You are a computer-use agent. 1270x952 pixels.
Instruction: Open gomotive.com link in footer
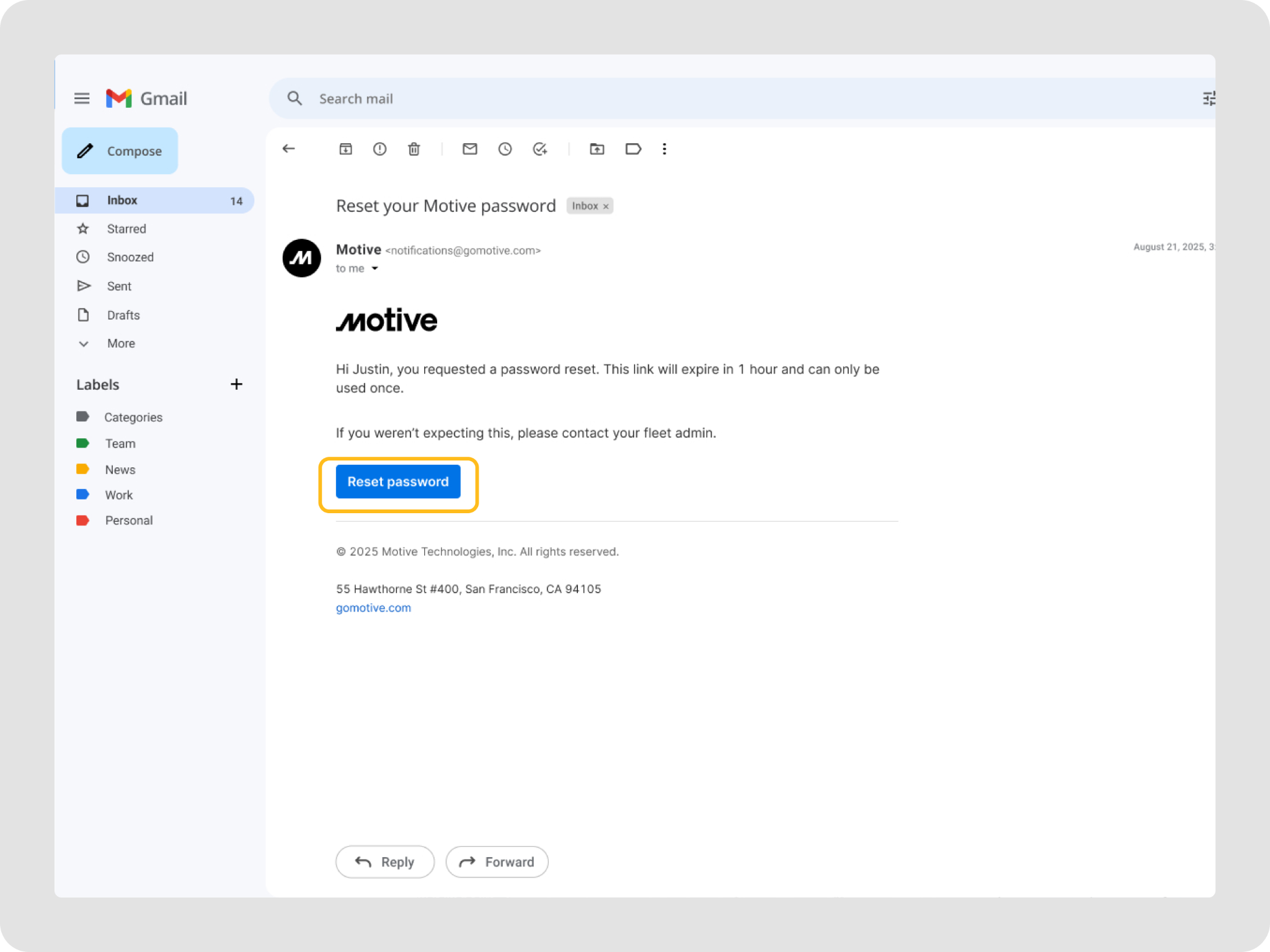(x=373, y=608)
